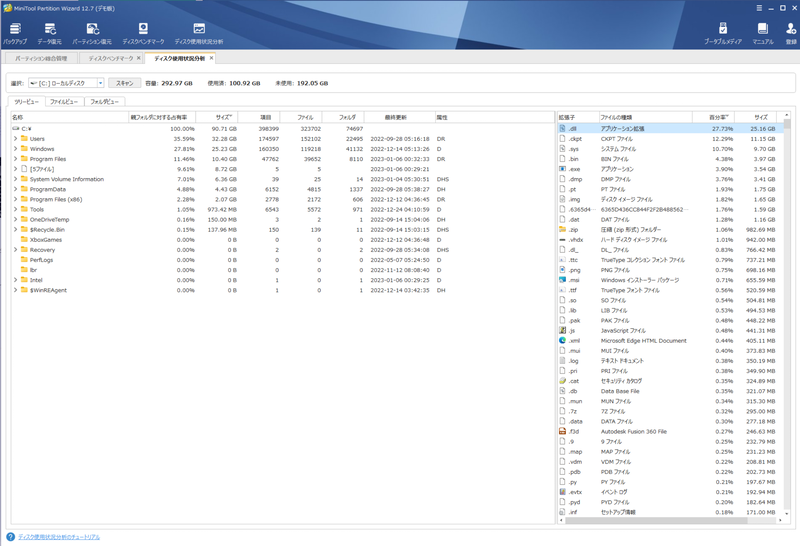
Task: Click the .evtx event log icon
Action: click(562, 492)
